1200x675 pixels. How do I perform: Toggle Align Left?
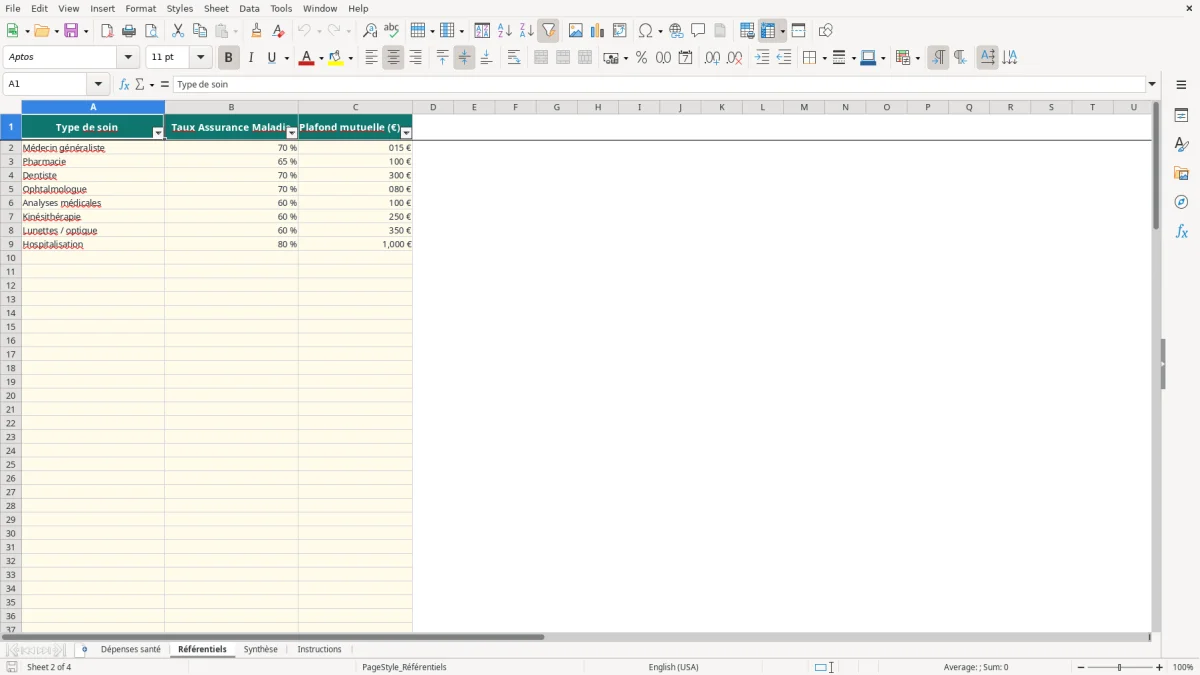371,58
